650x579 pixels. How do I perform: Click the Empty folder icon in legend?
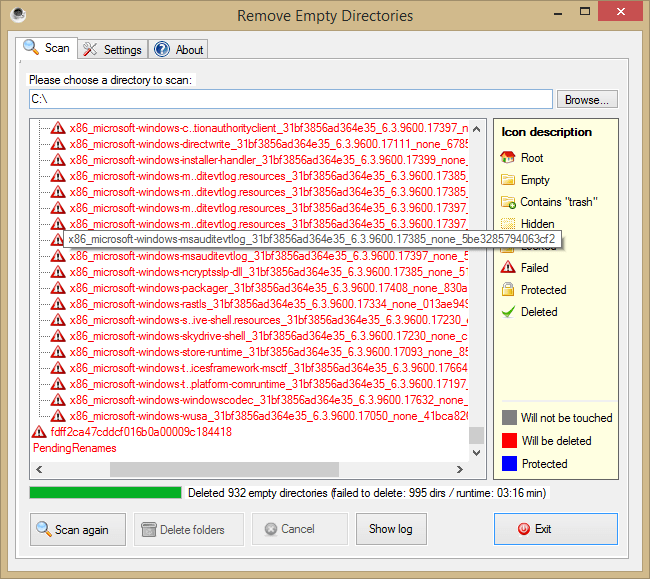click(x=508, y=179)
